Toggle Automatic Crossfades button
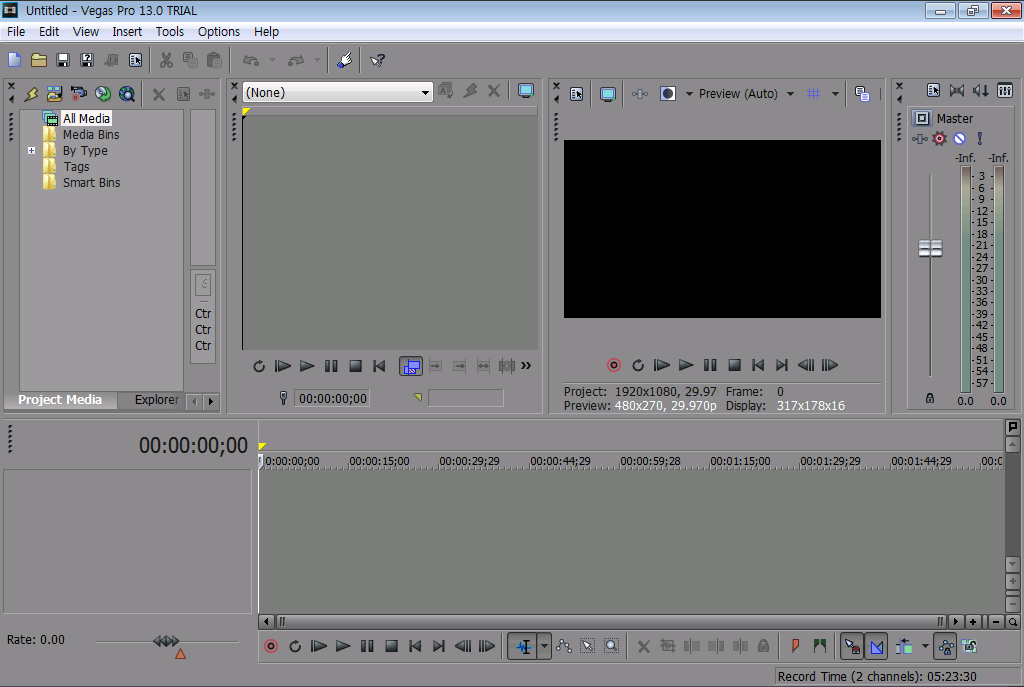The image size is (1024, 687). coord(876,647)
